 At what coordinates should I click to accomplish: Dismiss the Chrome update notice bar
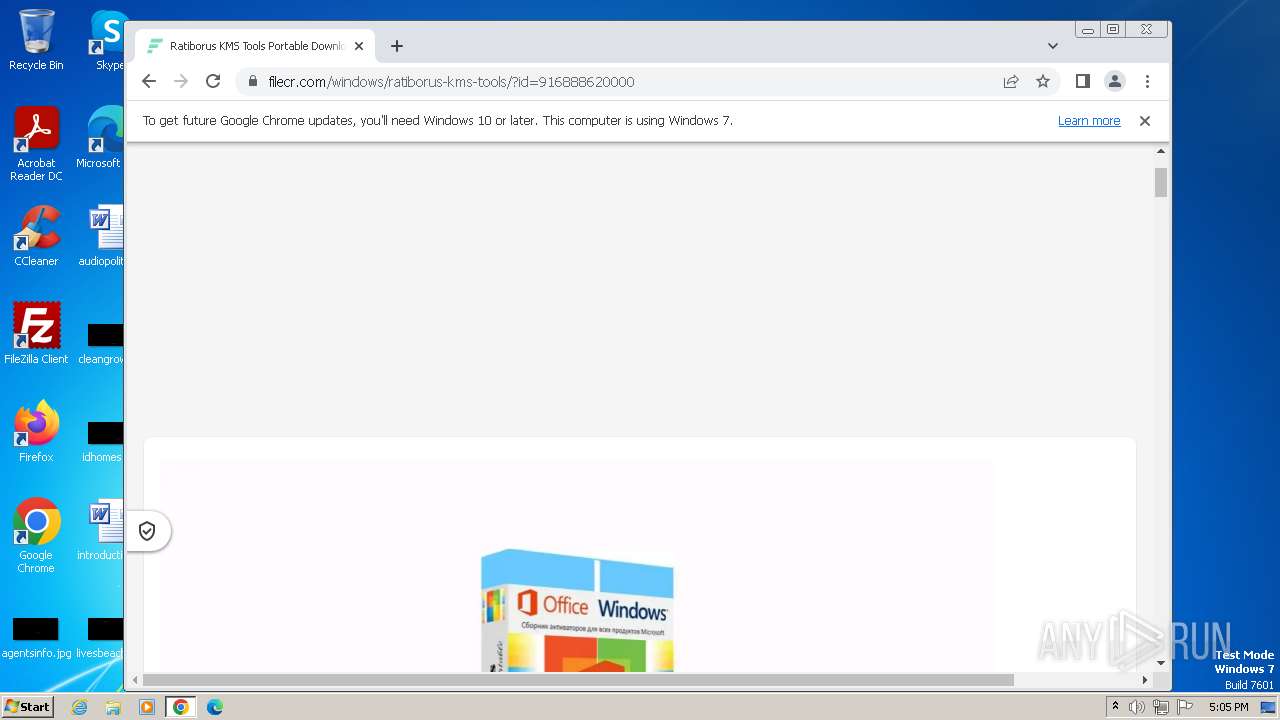tap(1145, 121)
